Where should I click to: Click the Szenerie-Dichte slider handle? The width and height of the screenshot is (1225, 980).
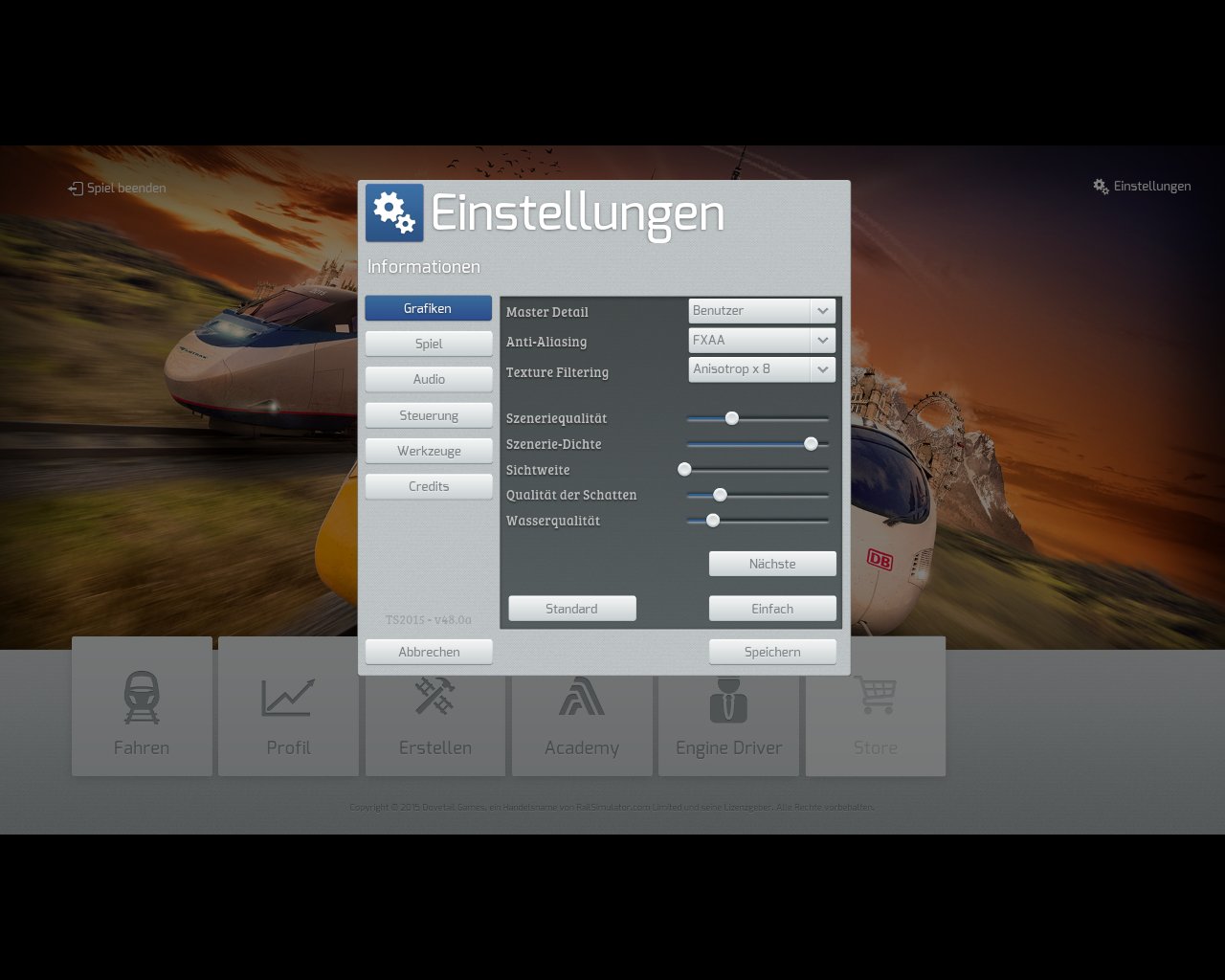point(811,444)
